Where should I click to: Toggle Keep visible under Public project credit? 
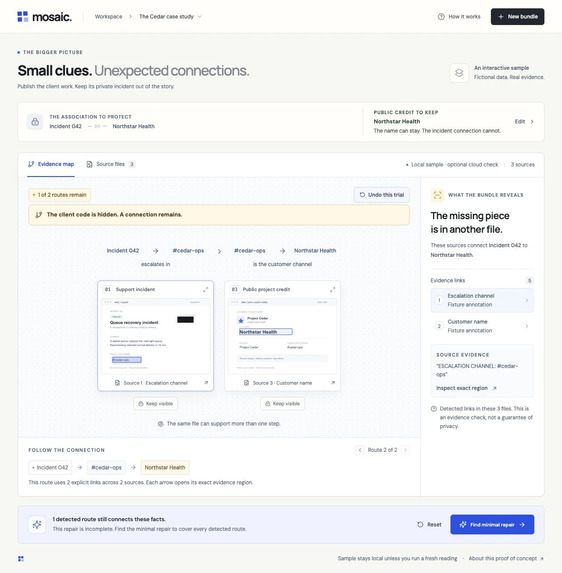(x=282, y=404)
